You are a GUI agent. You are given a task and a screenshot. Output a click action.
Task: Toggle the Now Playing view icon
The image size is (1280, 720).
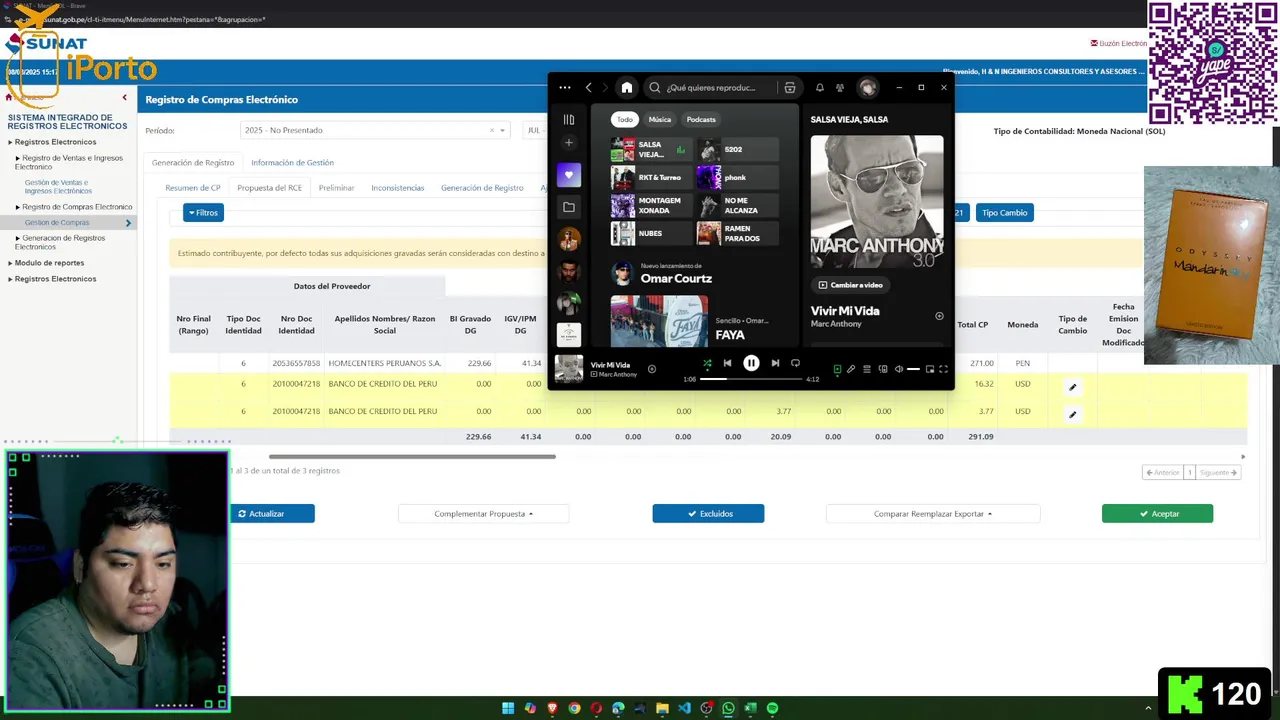(x=838, y=369)
